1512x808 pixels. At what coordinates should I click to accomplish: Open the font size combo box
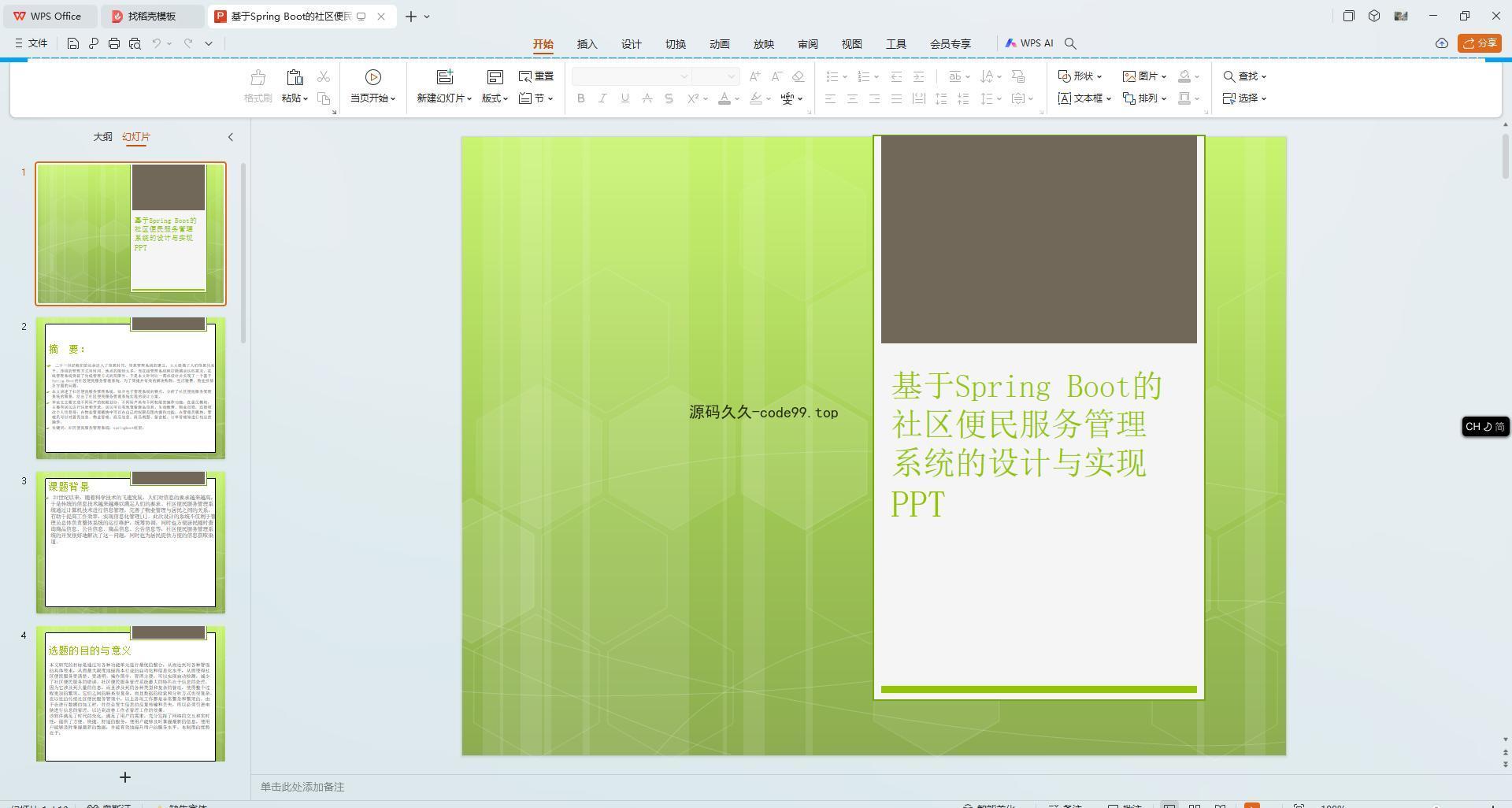pyautogui.click(x=715, y=76)
